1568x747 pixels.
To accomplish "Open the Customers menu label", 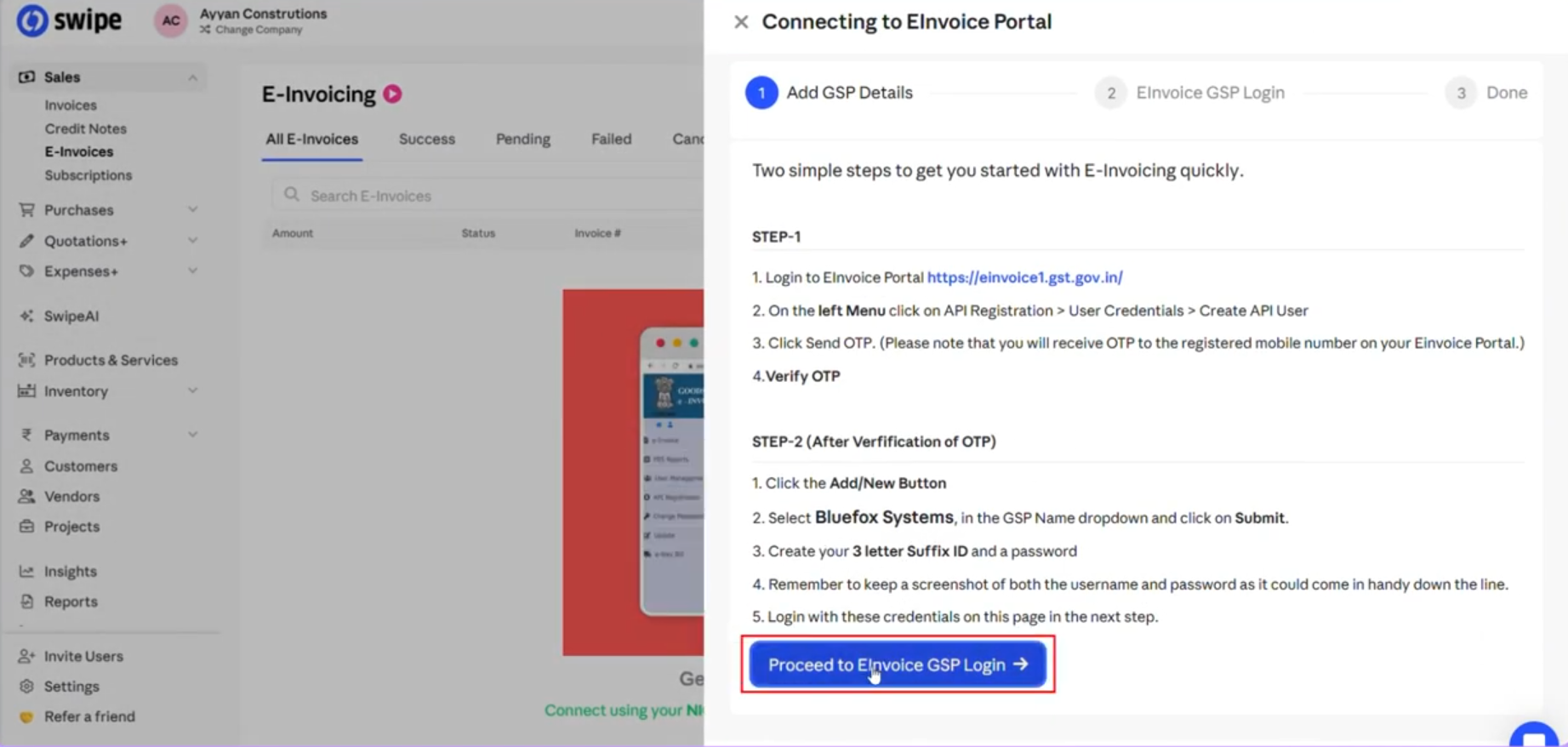I will 81,466.
